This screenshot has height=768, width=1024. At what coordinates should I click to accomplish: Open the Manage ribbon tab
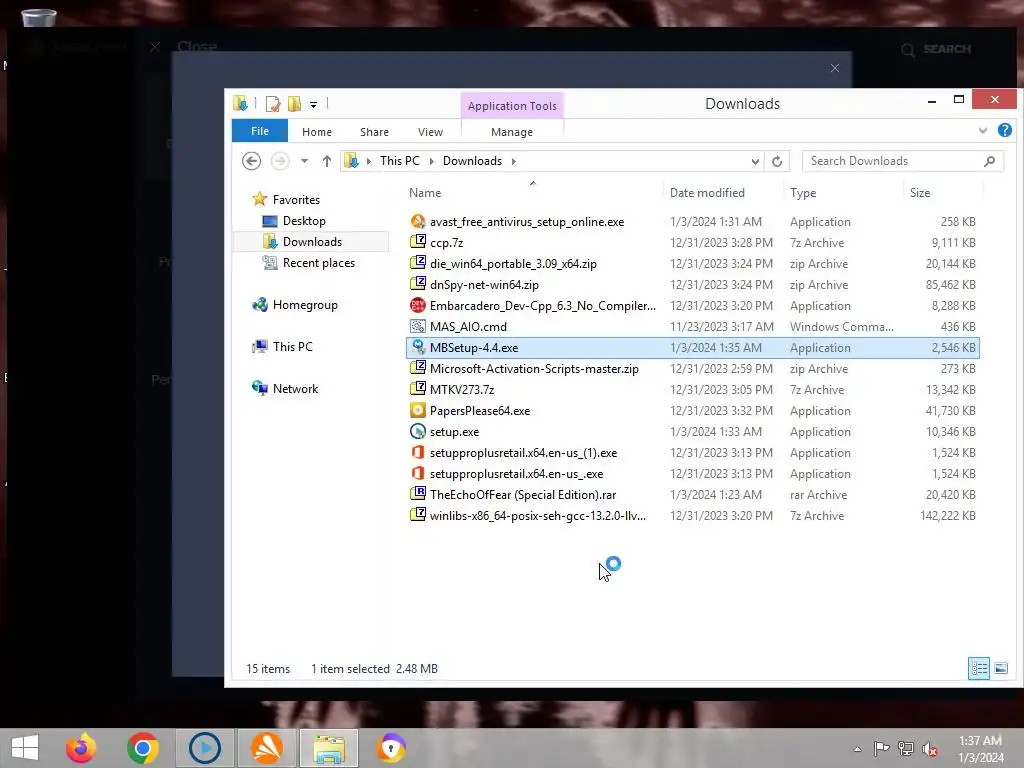[512, 132]
